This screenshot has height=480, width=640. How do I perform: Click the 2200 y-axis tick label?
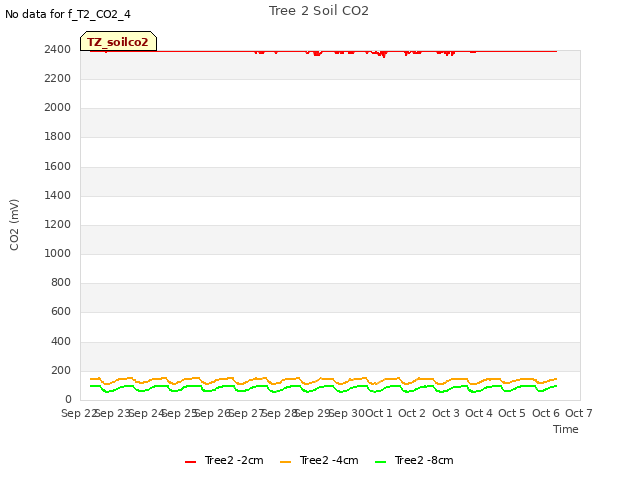tap(58, 78)
